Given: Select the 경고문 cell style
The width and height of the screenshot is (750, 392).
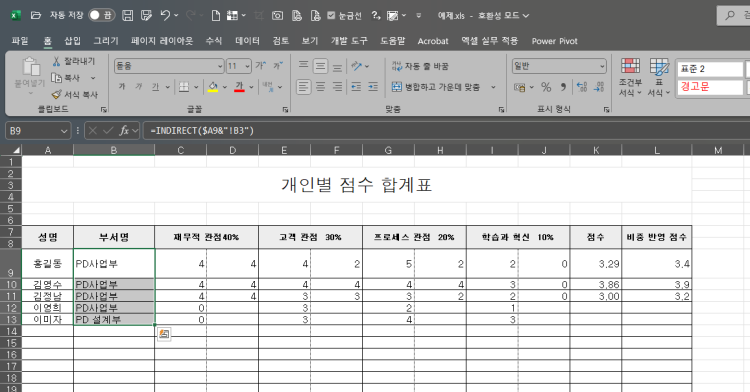Looking at the screenshot, I should pos(709,87).
